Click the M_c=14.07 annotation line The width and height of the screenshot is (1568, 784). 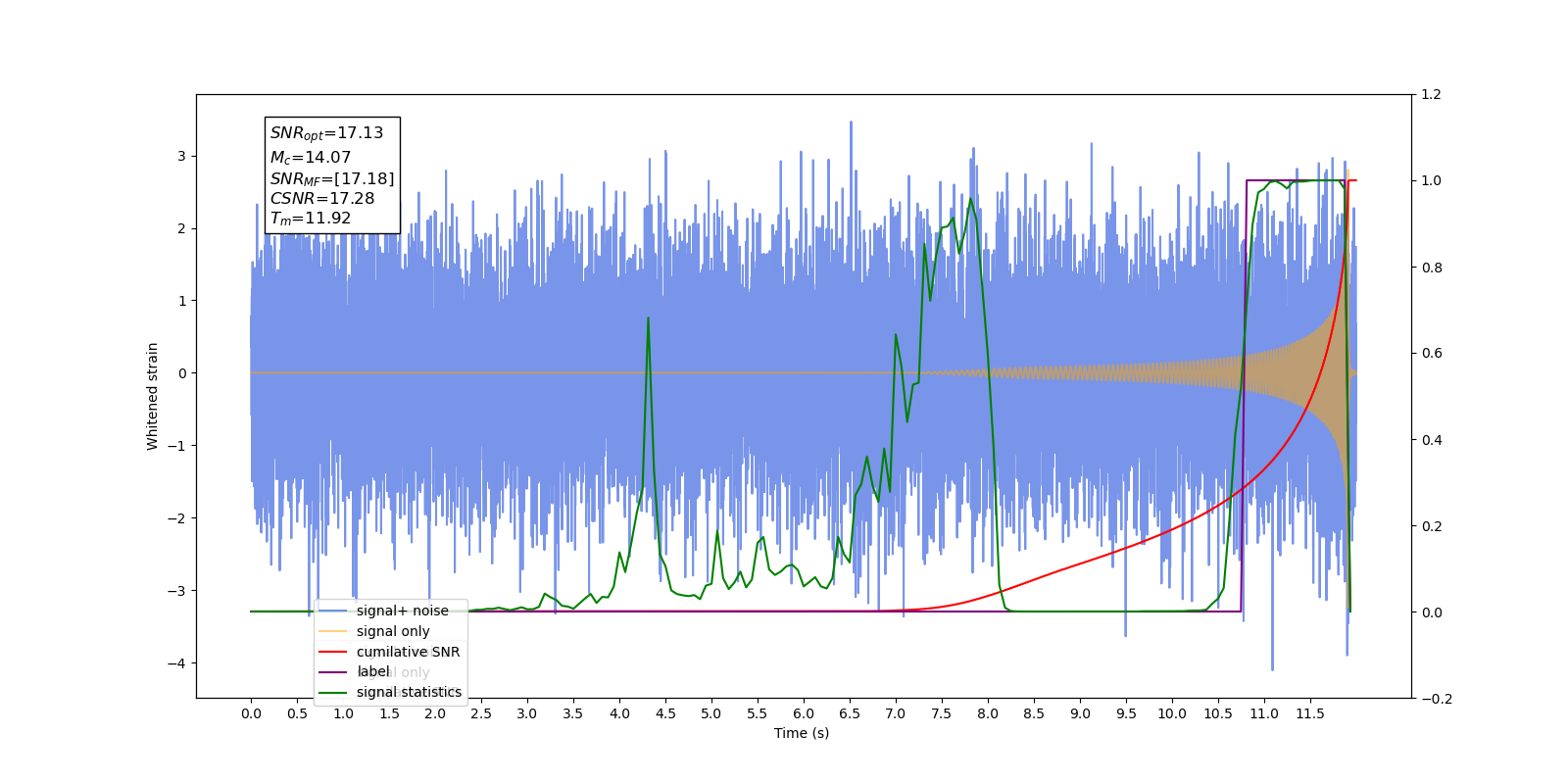[x=311, y=157]
